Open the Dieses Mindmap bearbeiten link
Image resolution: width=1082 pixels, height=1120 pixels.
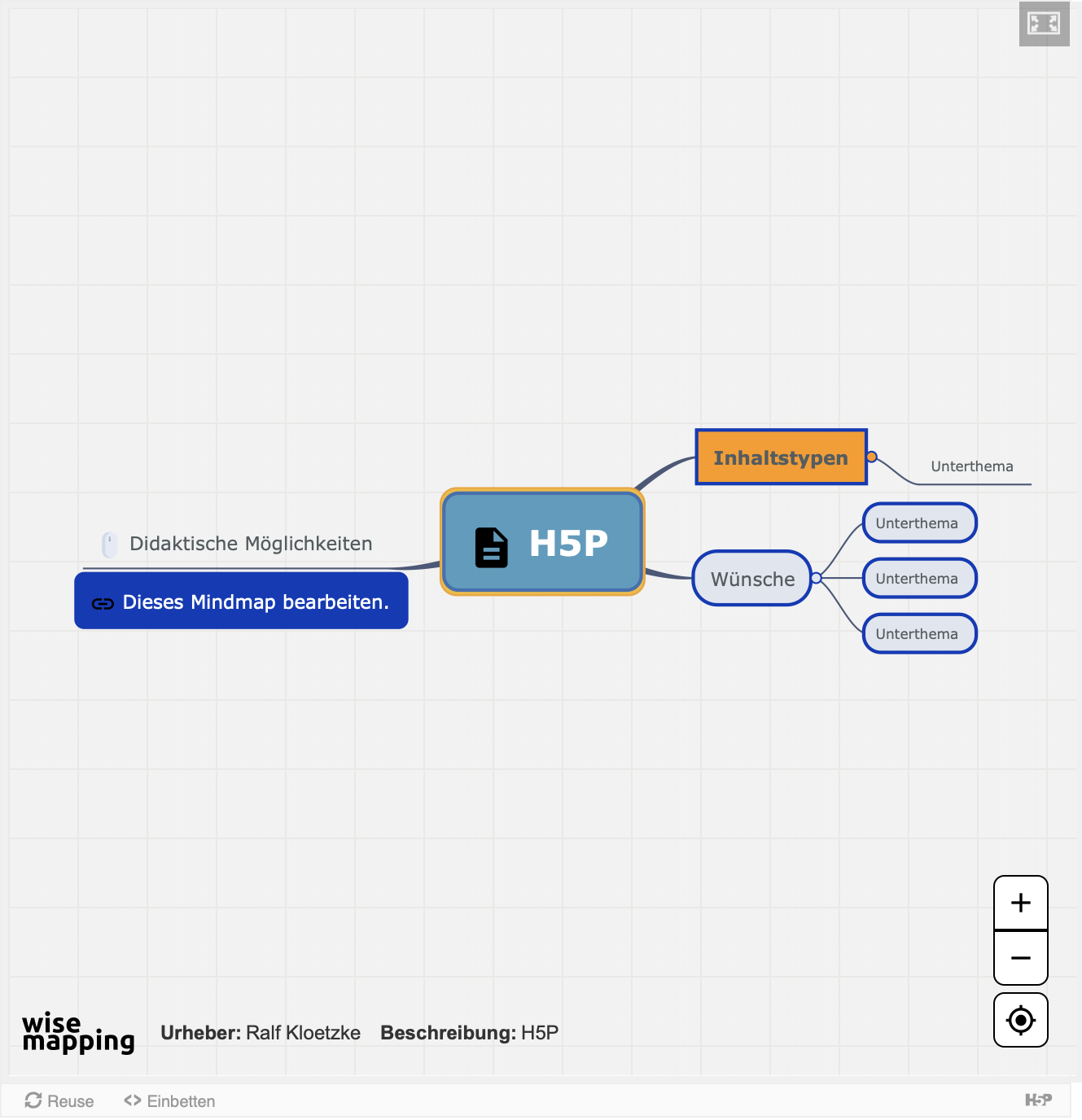pyautogui.click(x=255, y=602)
